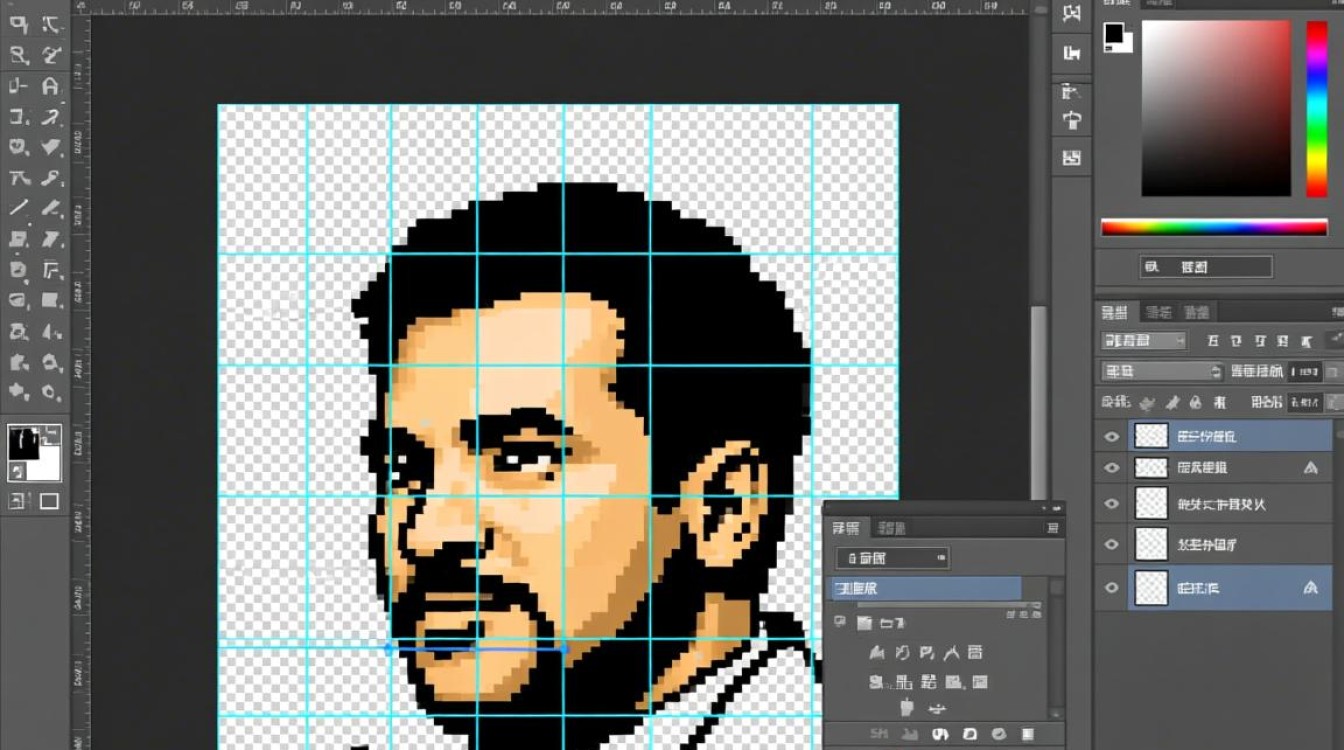
Task: Click the floating panel's vertical scrollbar
Action: (x=1056, y=647)
